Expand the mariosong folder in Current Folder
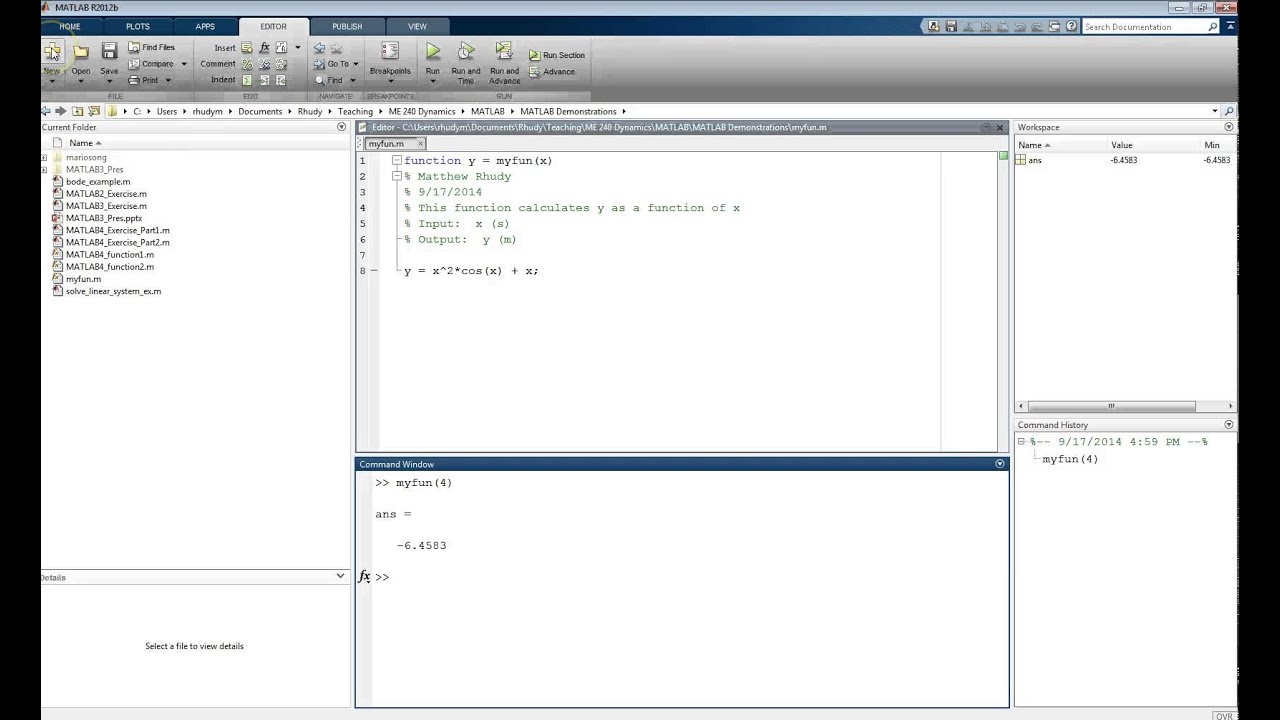 click(44, 158)
